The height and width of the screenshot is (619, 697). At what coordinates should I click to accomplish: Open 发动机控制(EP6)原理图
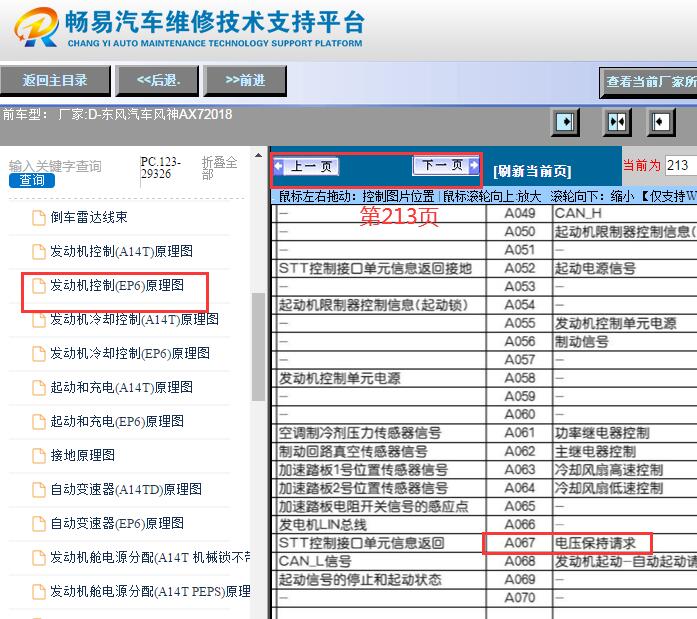pos(117,285)
